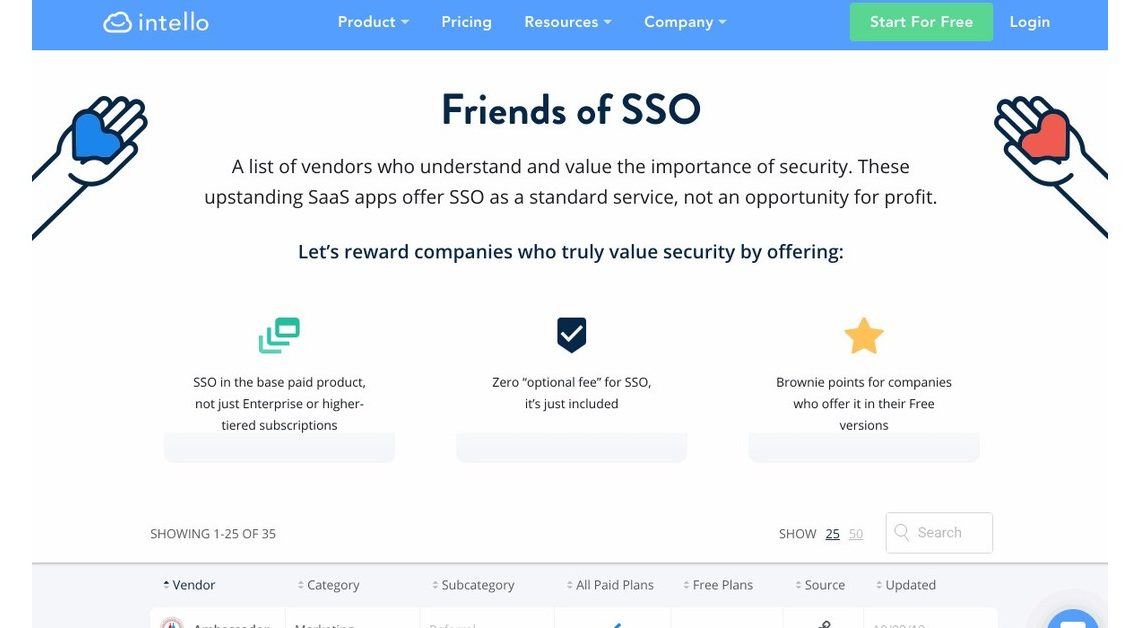Click the stacked layers SSO icon
This screenshot has height=628, width=1140.
[279, 336]
